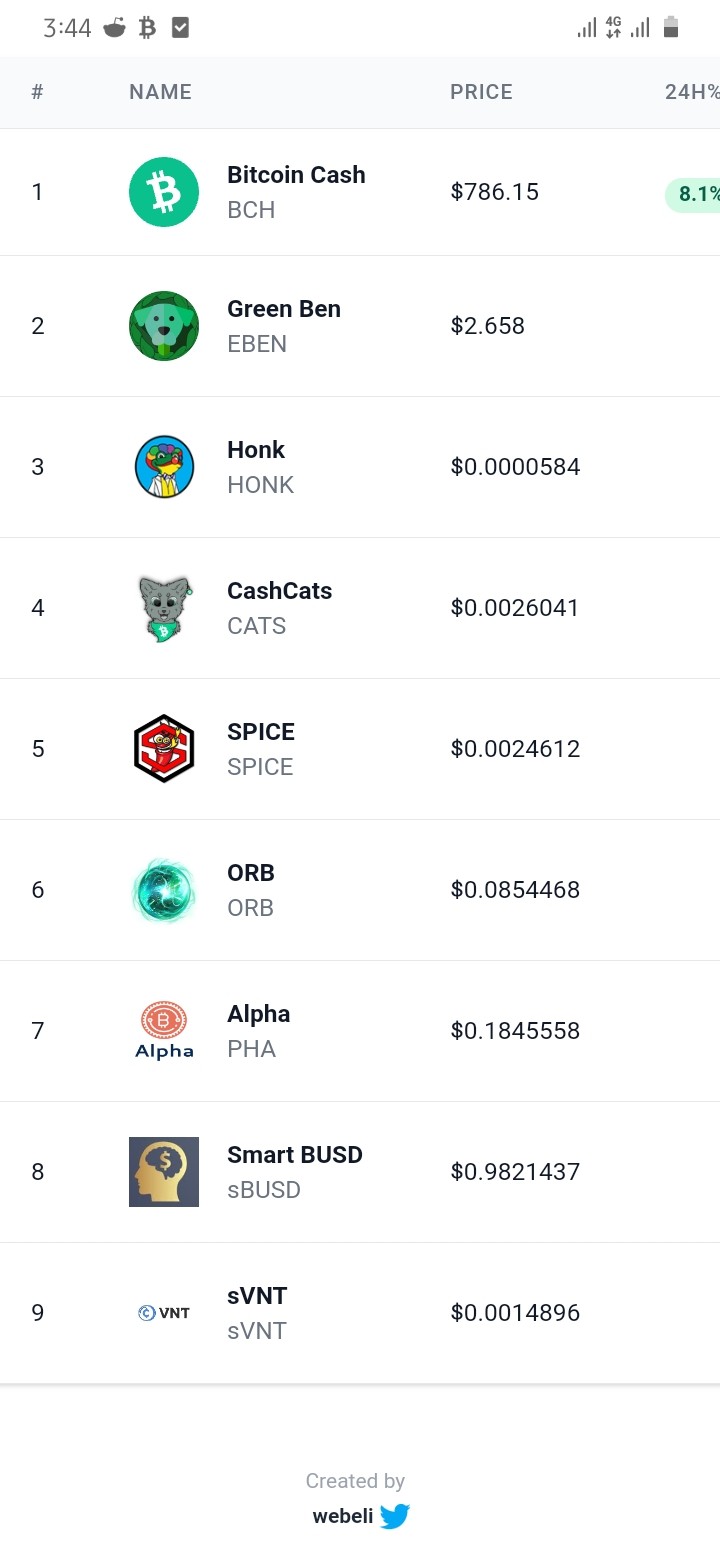Tap the battery icon in status bar
Image resolution: width=720 pixels, height=1560 pixels.
671,27
